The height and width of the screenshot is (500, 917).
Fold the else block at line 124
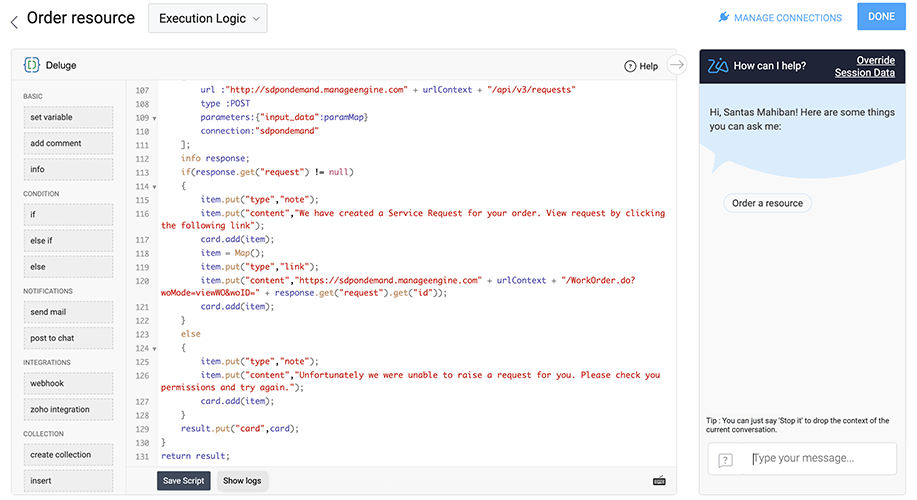tap(154, 348)
